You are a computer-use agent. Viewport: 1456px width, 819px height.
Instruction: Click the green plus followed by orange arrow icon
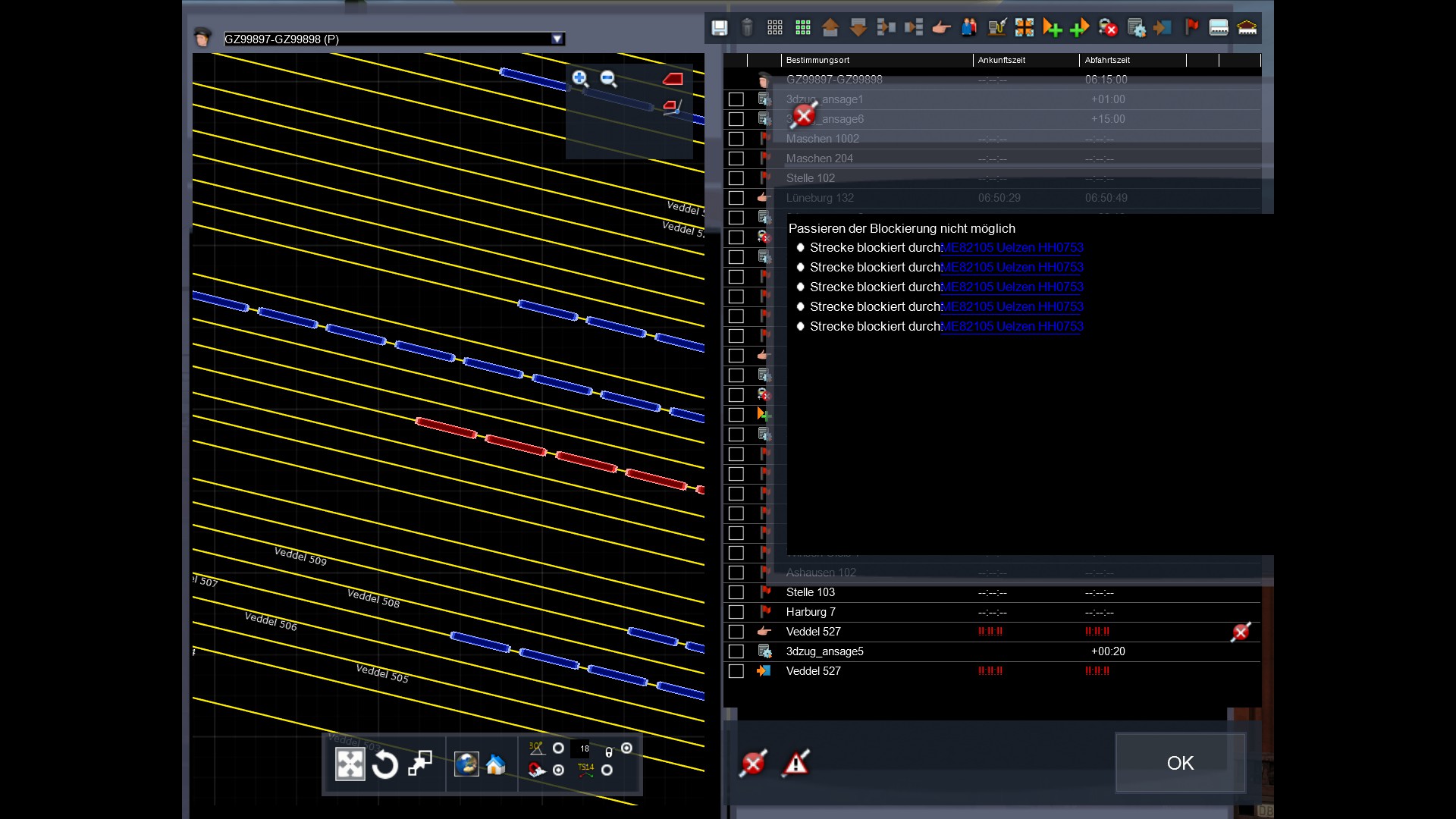point(1080,28)
